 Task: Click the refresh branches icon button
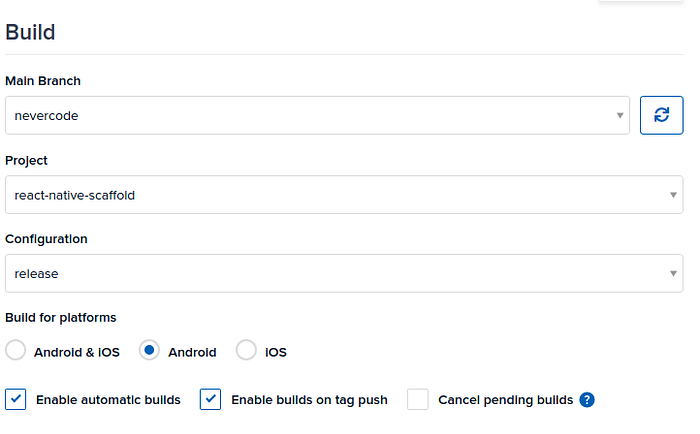661,115
